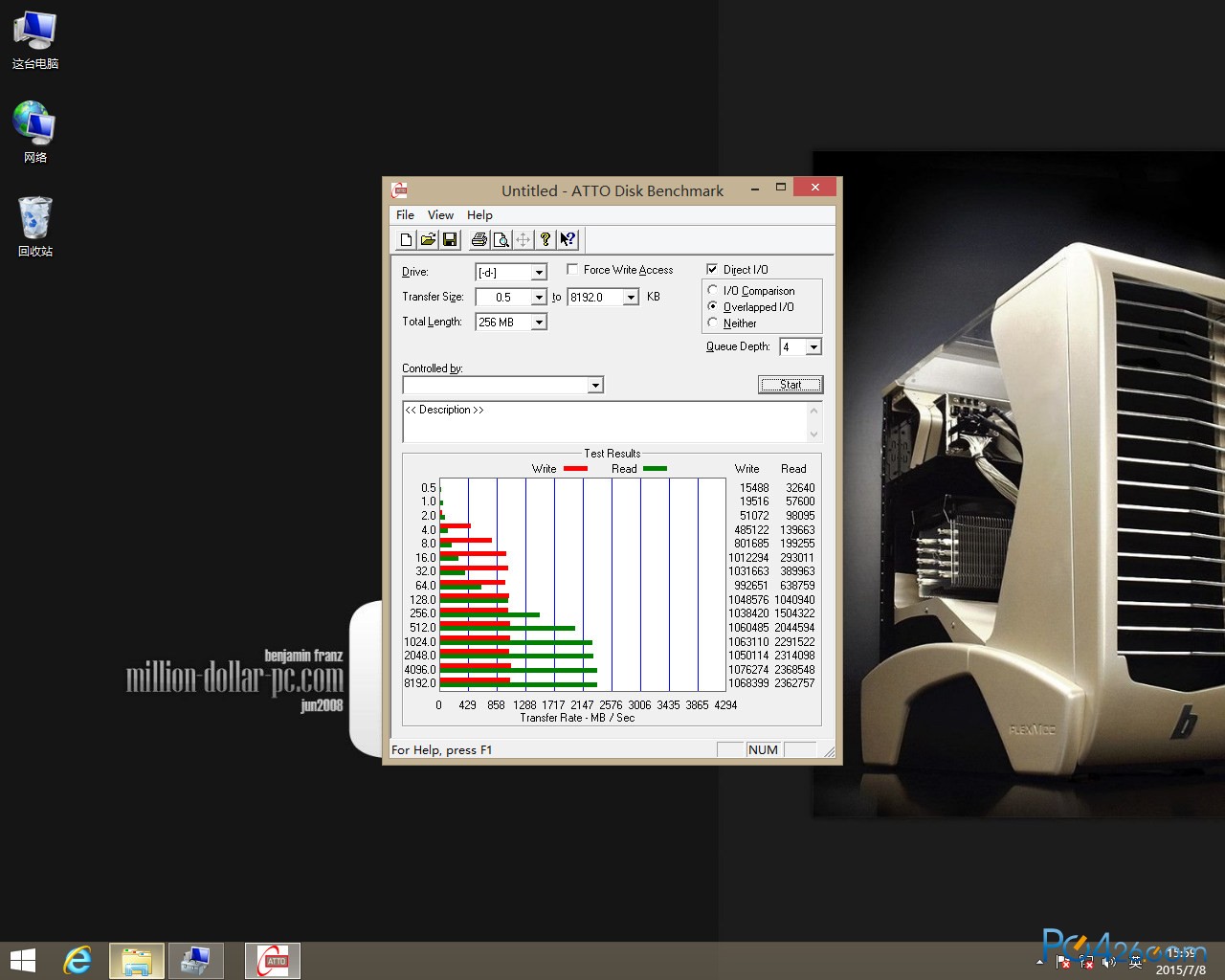Select the 网络 desktop icon
The height and width of the screenshot is (980, 1225).
[35, 133]
